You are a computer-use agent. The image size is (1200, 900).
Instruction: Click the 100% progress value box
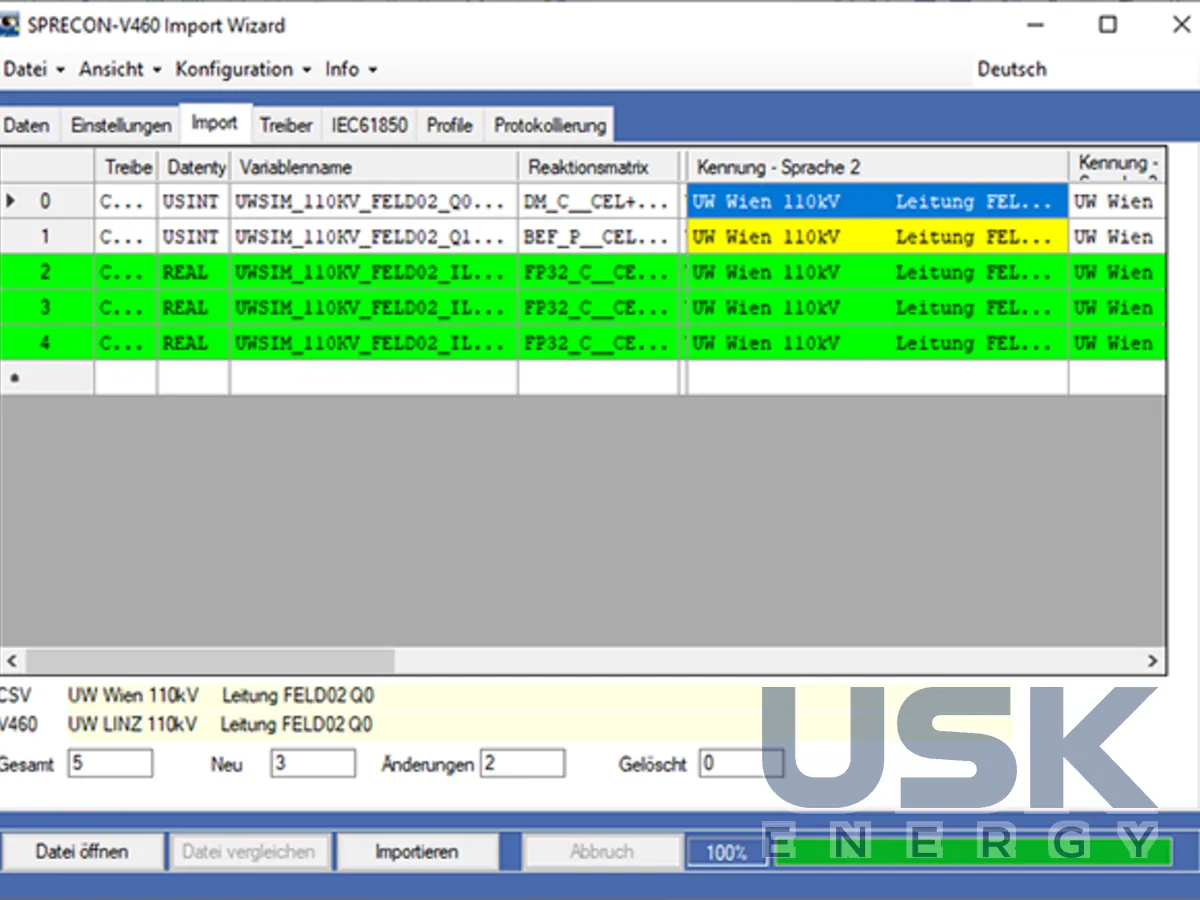click(727, 852)
